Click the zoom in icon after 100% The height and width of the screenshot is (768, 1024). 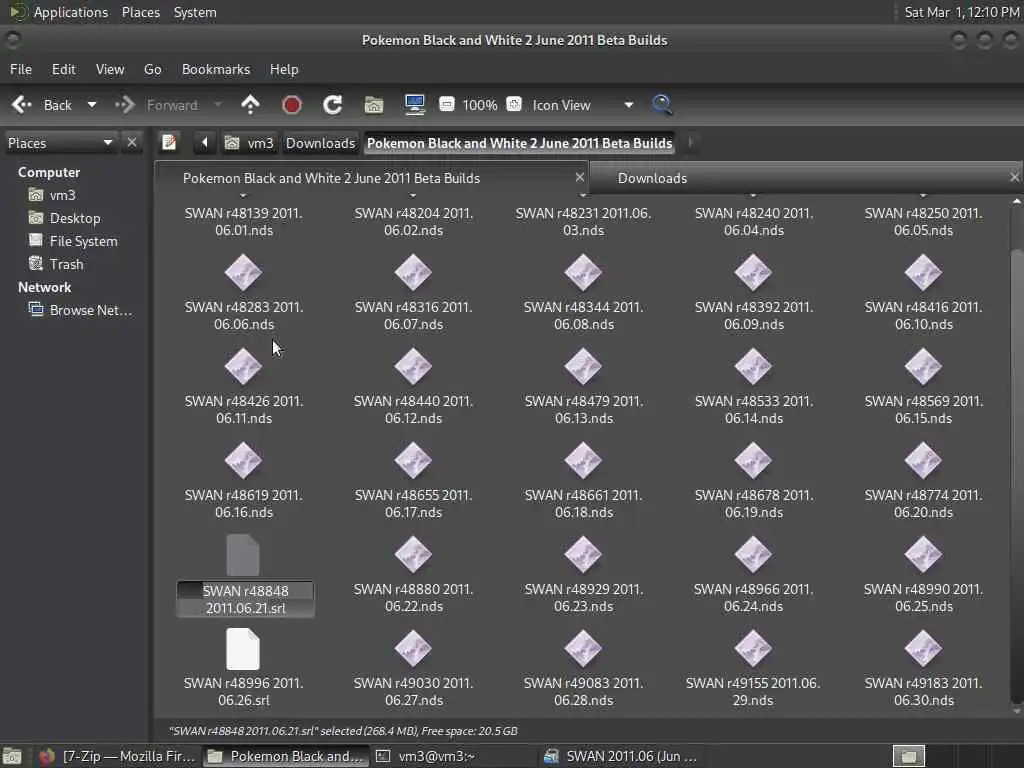coord(514,104)
